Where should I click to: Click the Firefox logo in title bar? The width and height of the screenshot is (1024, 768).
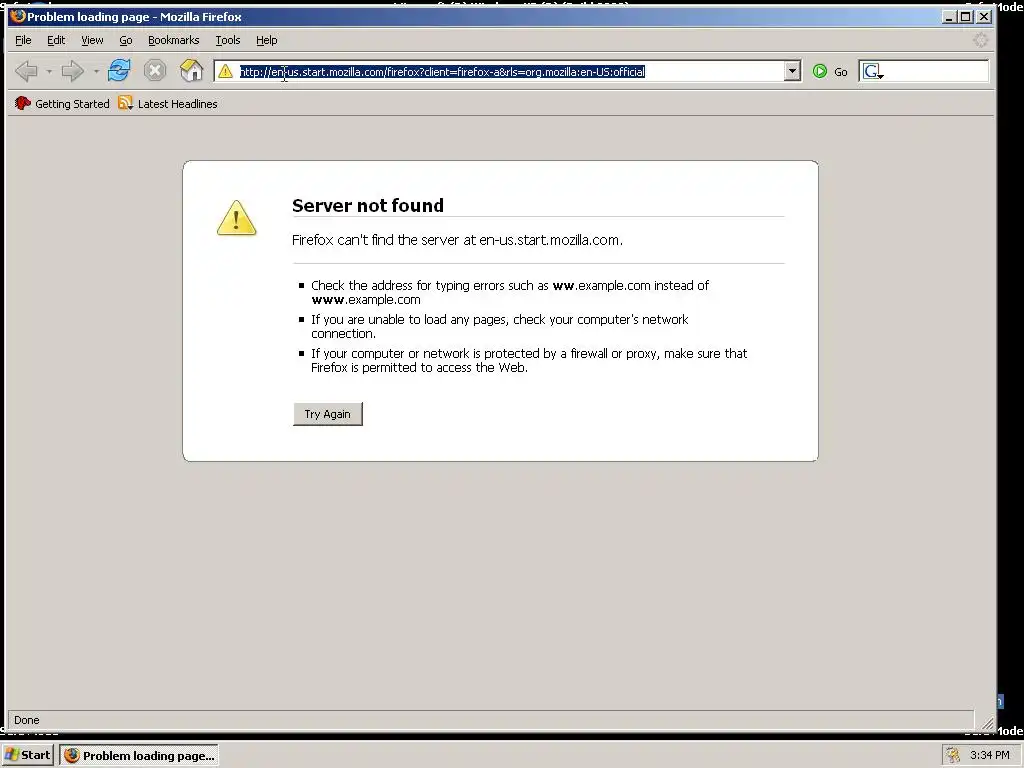coord(18,16)
